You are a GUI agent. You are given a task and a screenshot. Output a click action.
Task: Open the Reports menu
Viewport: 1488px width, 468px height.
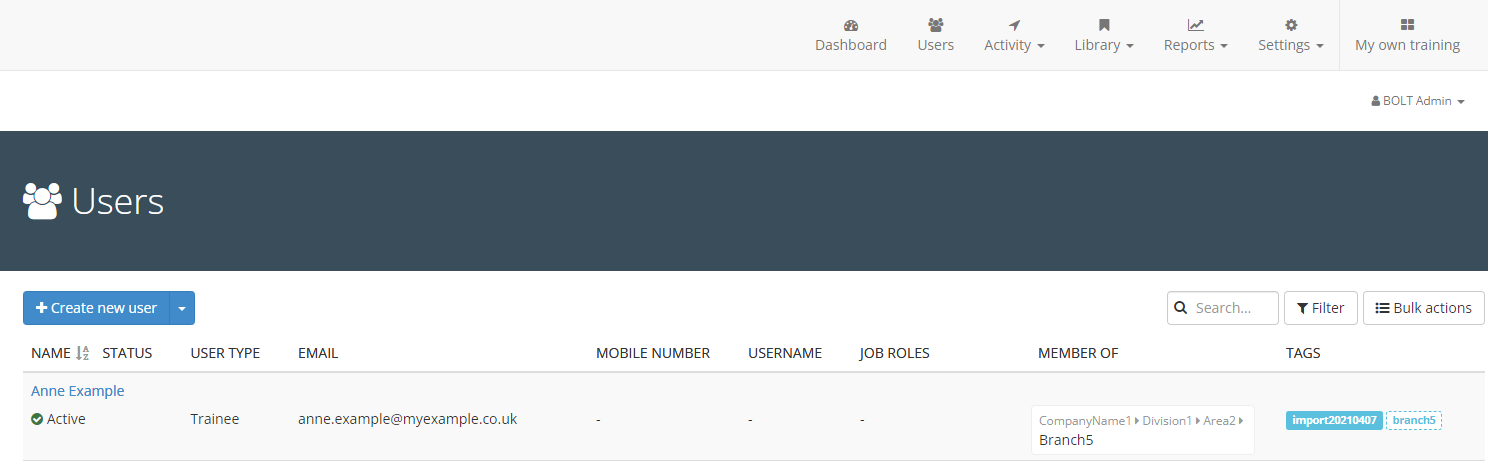(x=1195, y=45)
